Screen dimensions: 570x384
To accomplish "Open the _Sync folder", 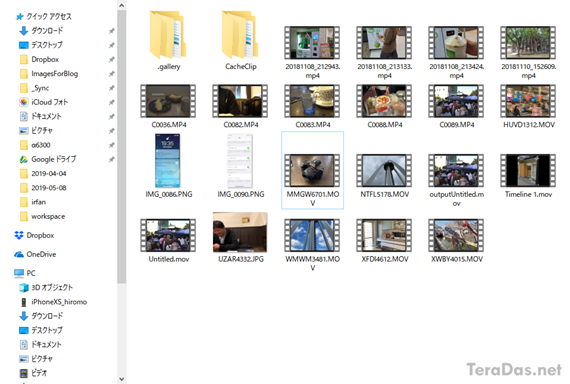I will pyautogui.click(x=34, y=88).
